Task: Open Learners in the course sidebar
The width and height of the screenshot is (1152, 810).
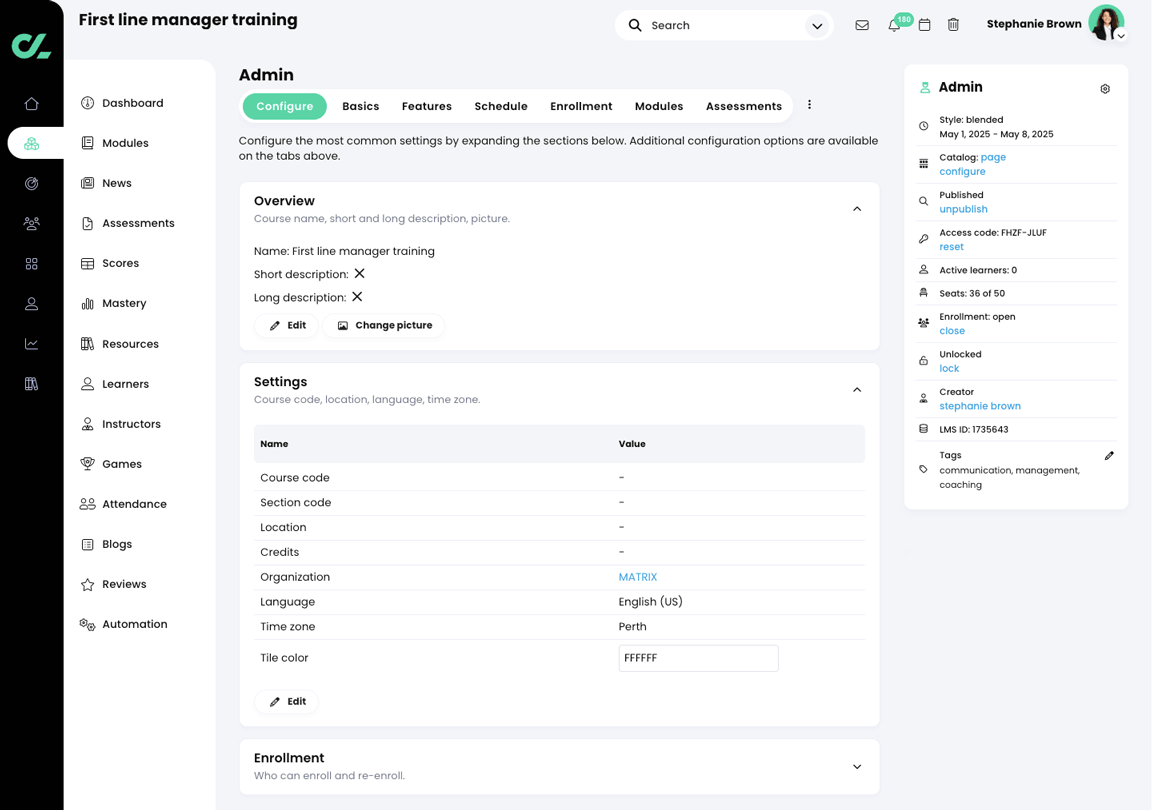Action: pos(115,384)
